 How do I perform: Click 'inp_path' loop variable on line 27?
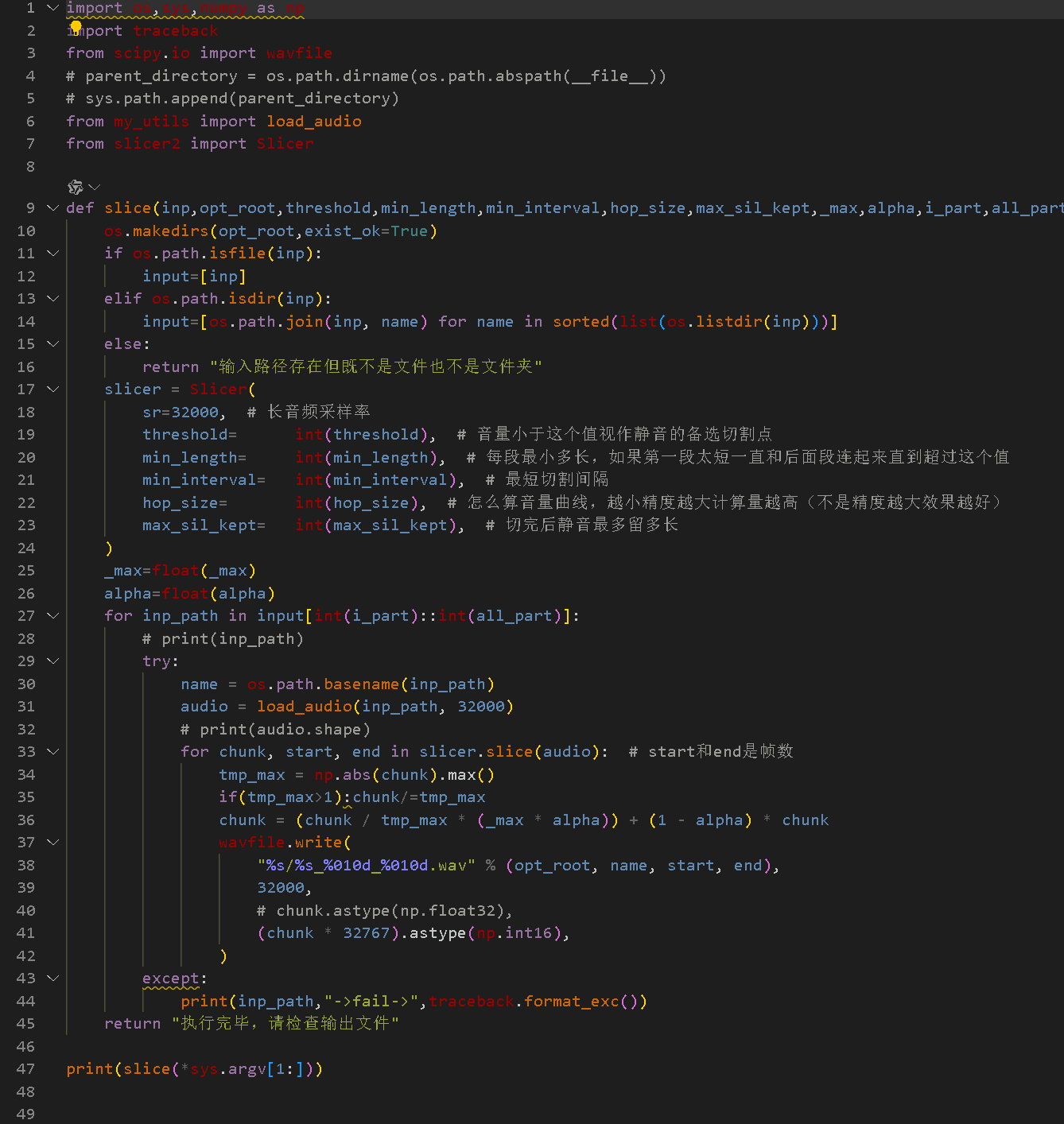click(181, 615)
